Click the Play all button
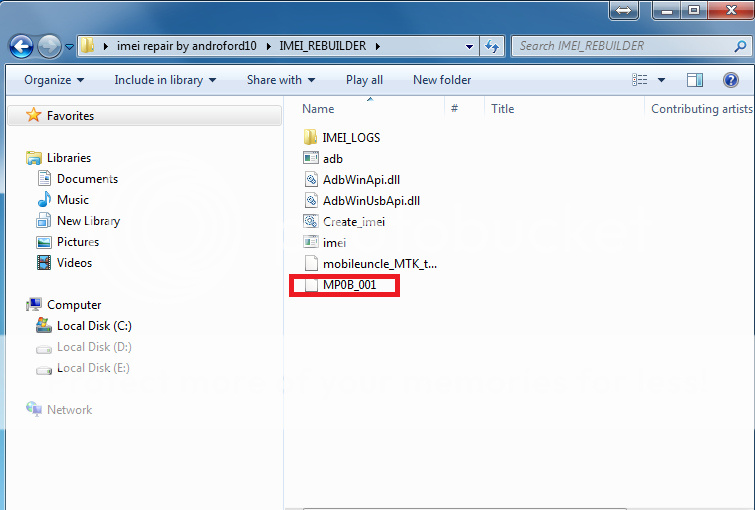This screenshot has width=755, height=510. click(364, 80)
